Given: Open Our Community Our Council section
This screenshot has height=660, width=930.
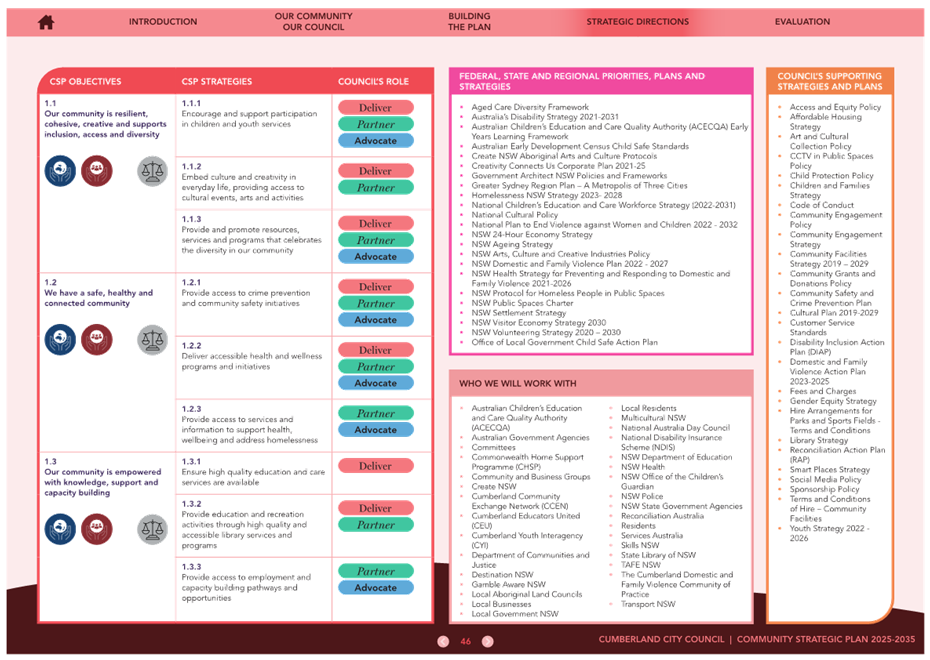Looking at the screenshot, I should point(313,22).
